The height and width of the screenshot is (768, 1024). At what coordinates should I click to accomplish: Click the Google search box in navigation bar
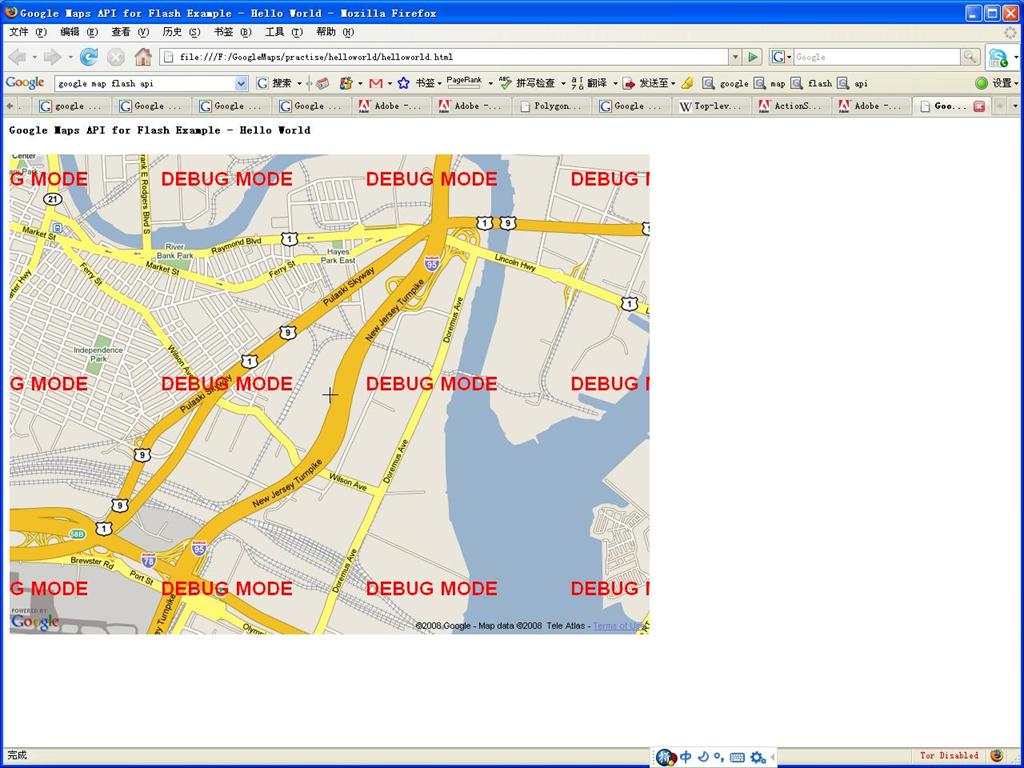click(876, 57)
